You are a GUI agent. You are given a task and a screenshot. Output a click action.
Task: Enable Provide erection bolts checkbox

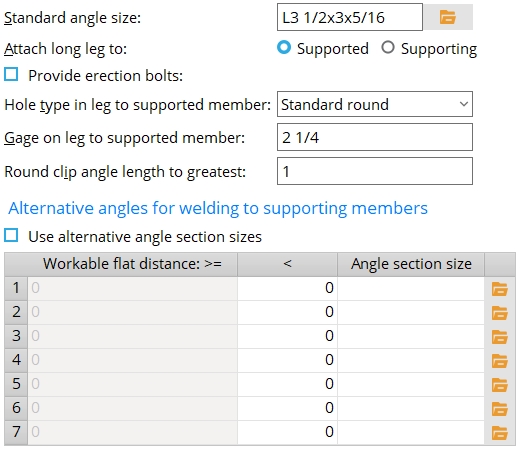[11, 74]
